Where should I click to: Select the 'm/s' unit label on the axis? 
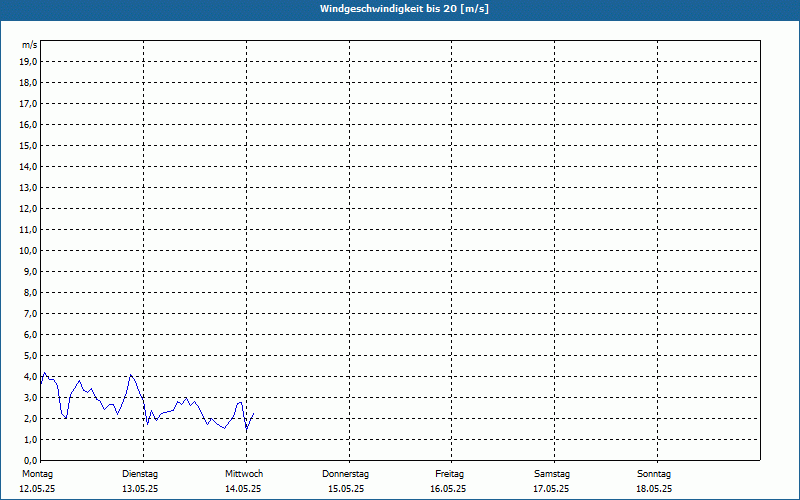30,45
